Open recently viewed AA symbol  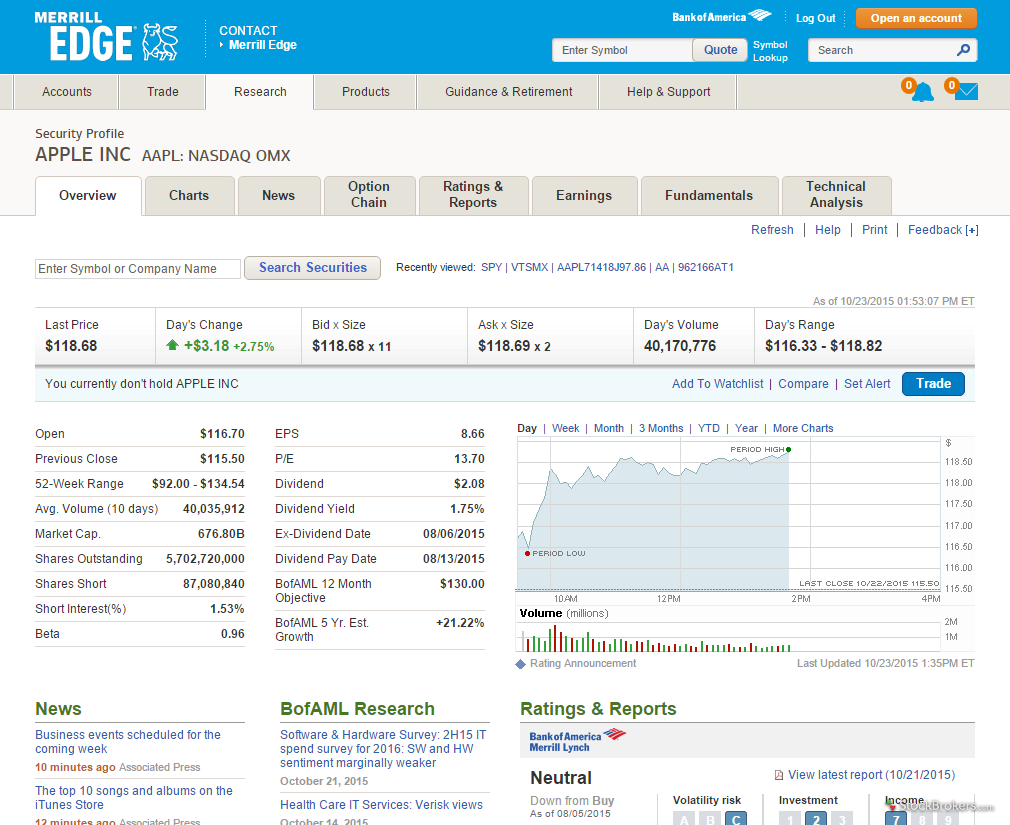662,267
